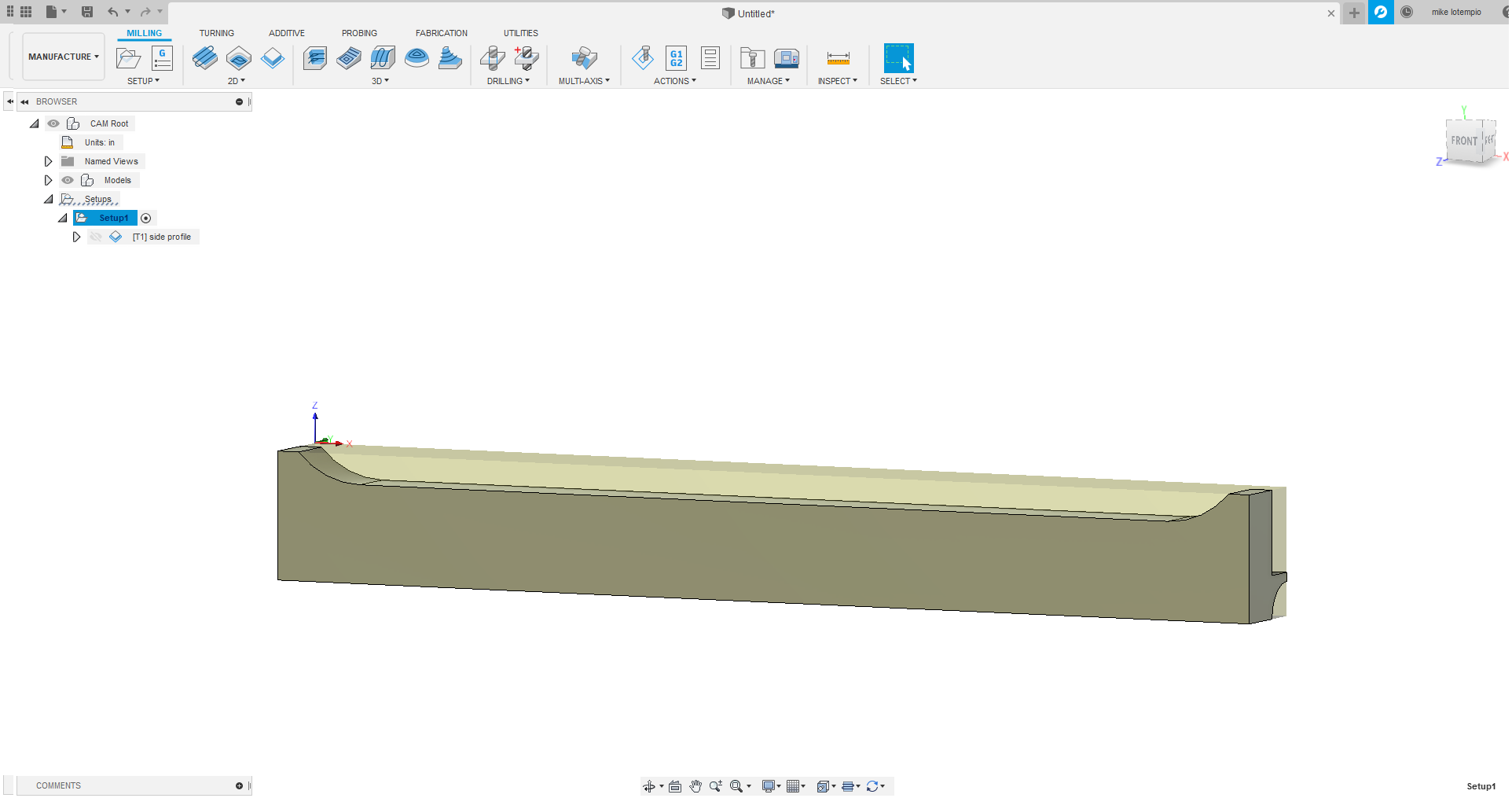Expand the side profile operation node
This screenshot has height=798, width=1512.
pos(76,237)
